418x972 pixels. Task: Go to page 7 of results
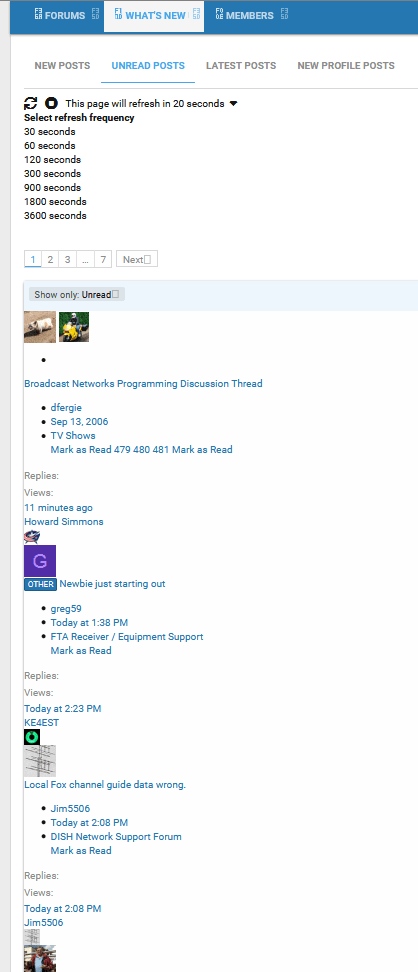(x=104, y=260)
